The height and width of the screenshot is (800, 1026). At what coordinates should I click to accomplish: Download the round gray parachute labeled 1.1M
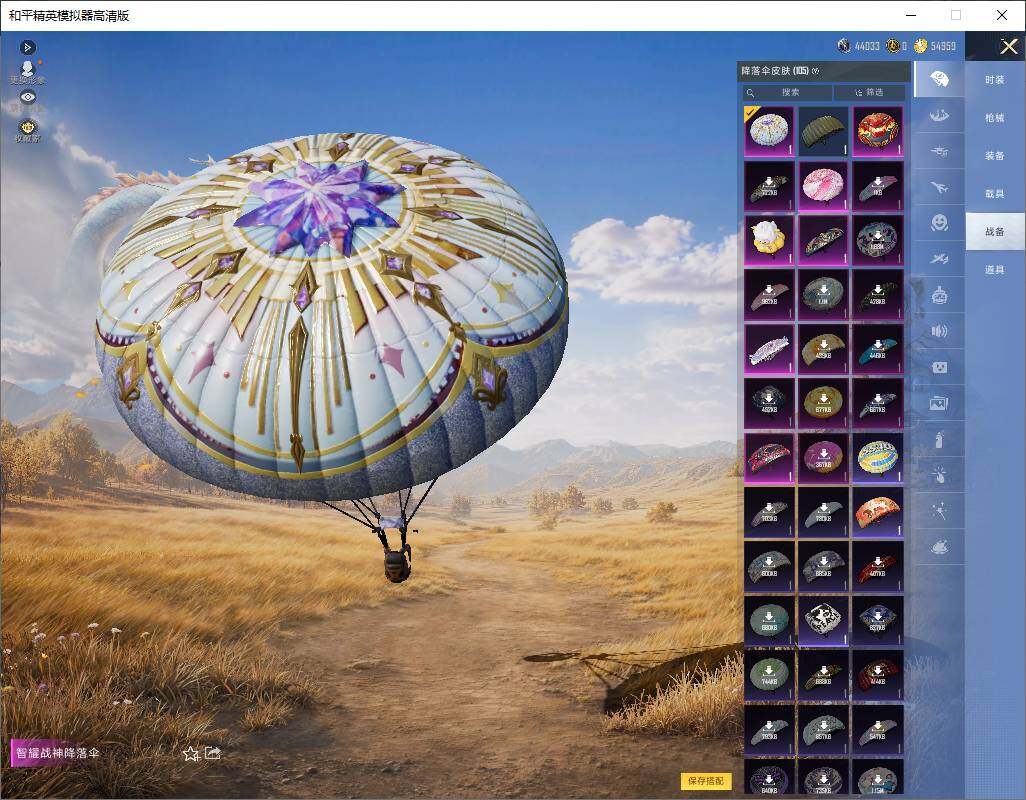pos(823,294)
